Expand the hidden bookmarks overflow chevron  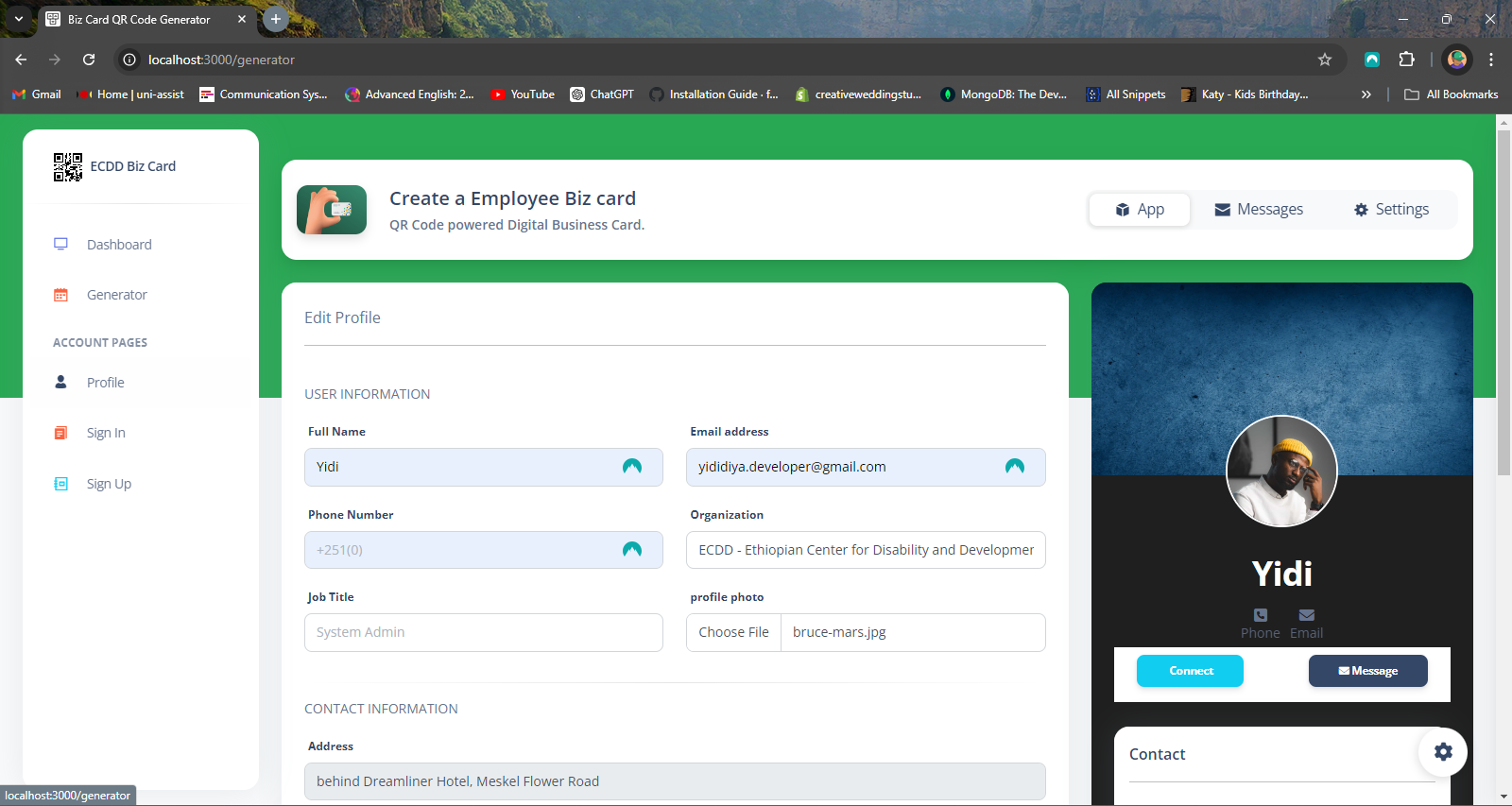(1366, 94)
